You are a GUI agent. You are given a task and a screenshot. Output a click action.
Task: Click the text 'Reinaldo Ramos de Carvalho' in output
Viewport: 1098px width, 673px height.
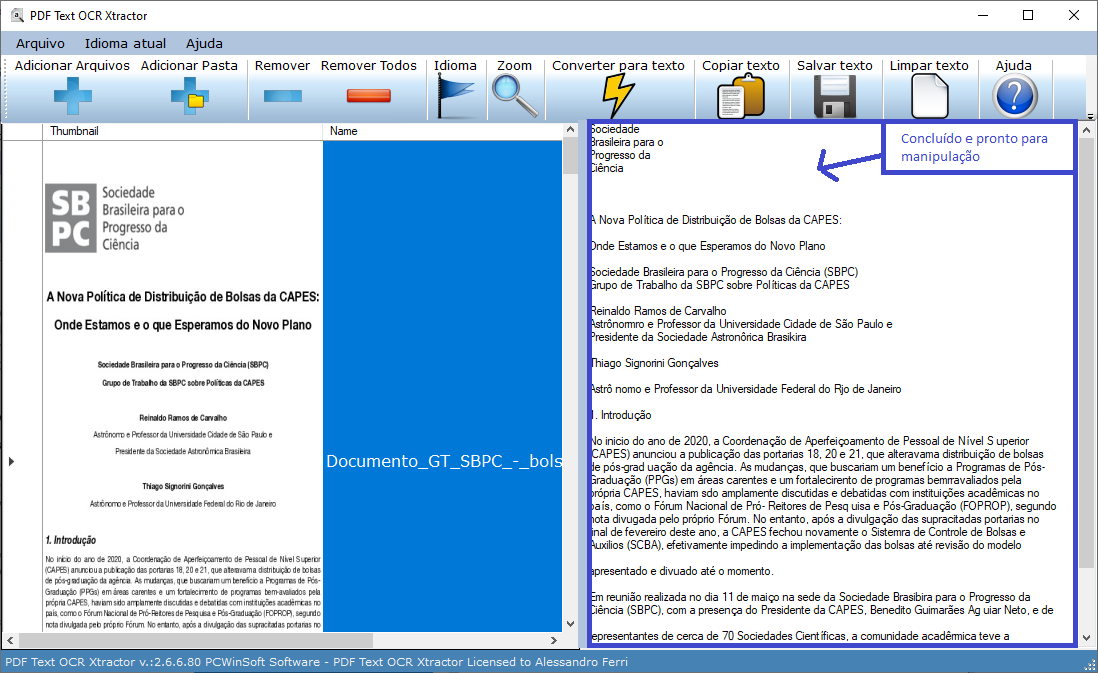tap(659, 311)
